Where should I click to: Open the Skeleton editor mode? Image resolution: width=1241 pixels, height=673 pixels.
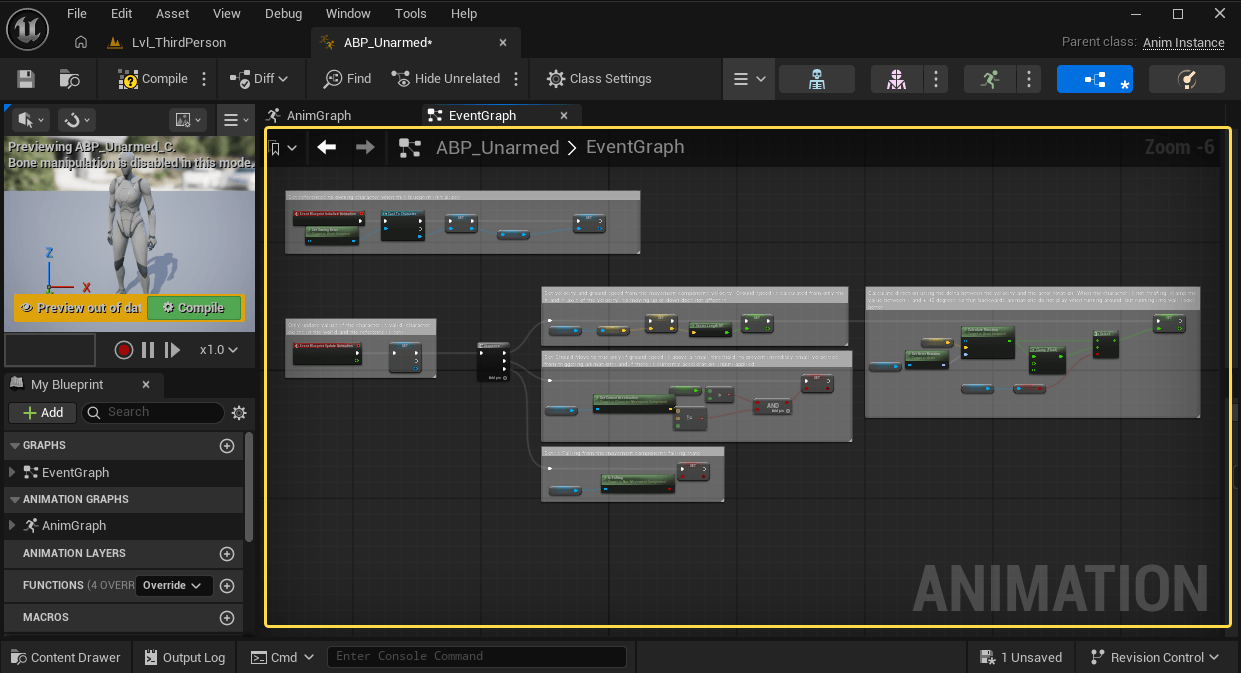[816, 79]
